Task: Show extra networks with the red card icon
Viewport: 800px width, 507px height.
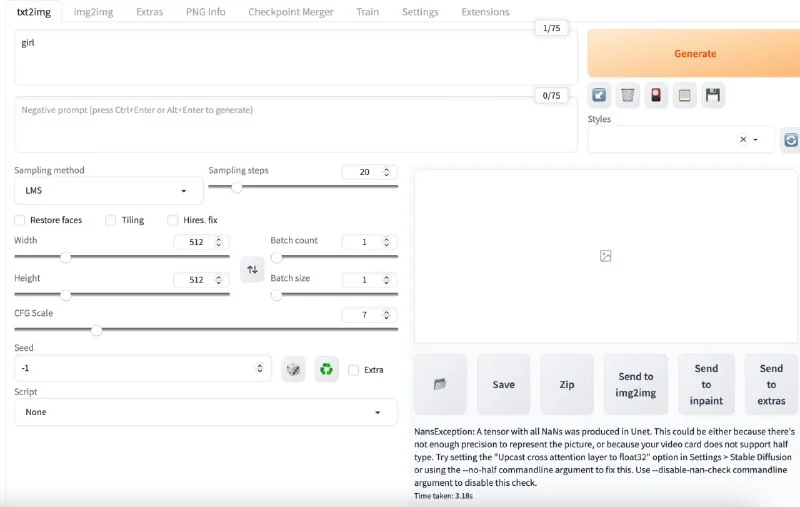Action: pyautogui.click(x=656, y=96)
